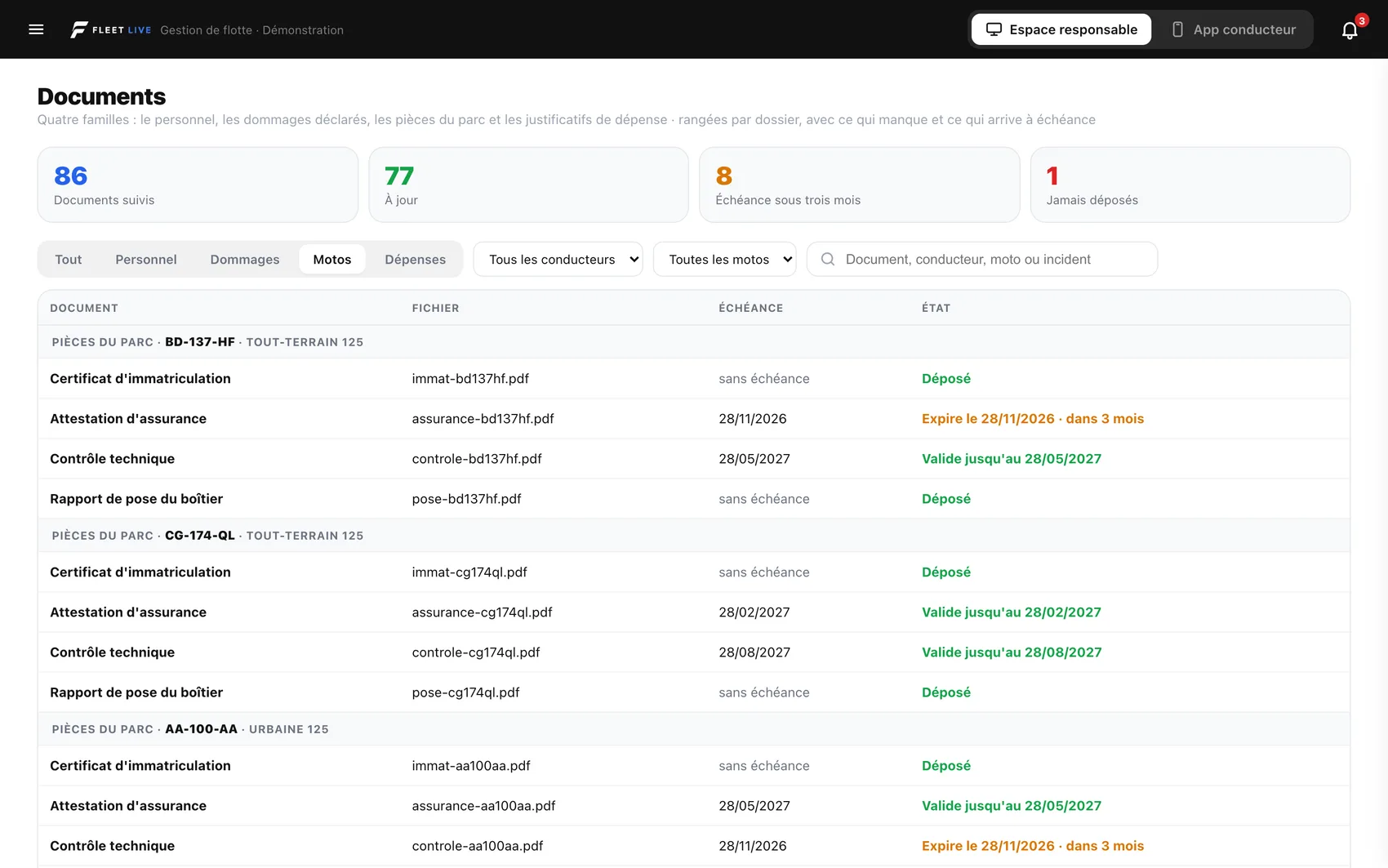Open the Tous les conducteurs dropdown
The height and width of the screenshot is (868, 1388).
point(558,259)
